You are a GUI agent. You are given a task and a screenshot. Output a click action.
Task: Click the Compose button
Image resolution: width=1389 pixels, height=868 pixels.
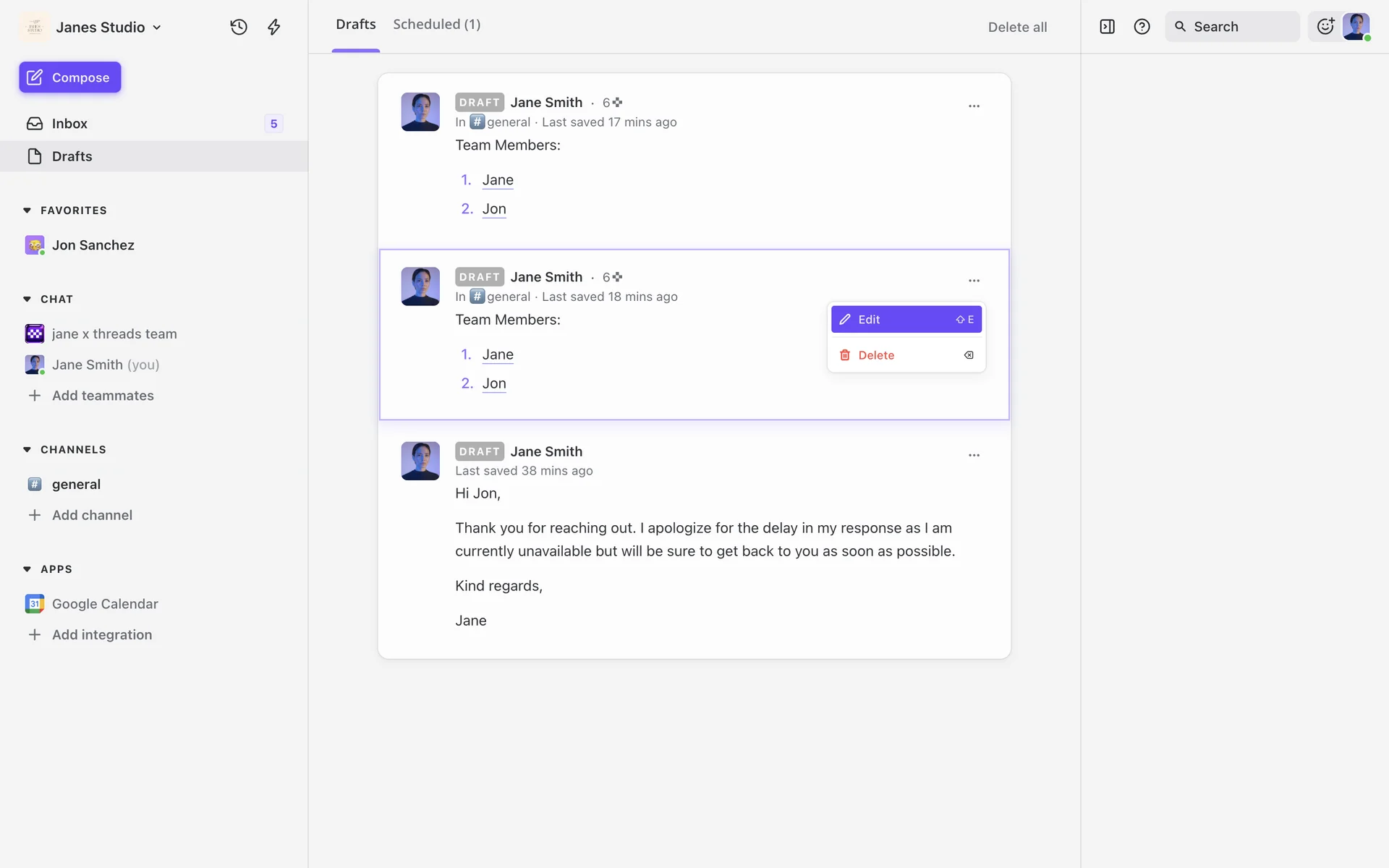70,77
